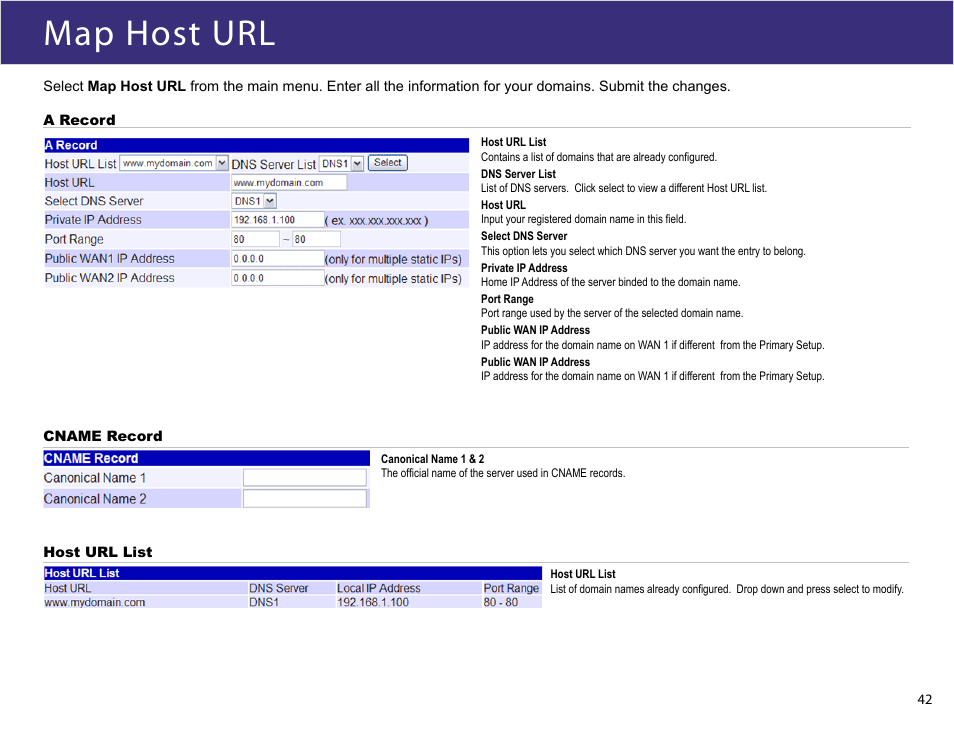
Task: Click the 'Select DNS Server' description heading
Action: [x=524, y=236]
